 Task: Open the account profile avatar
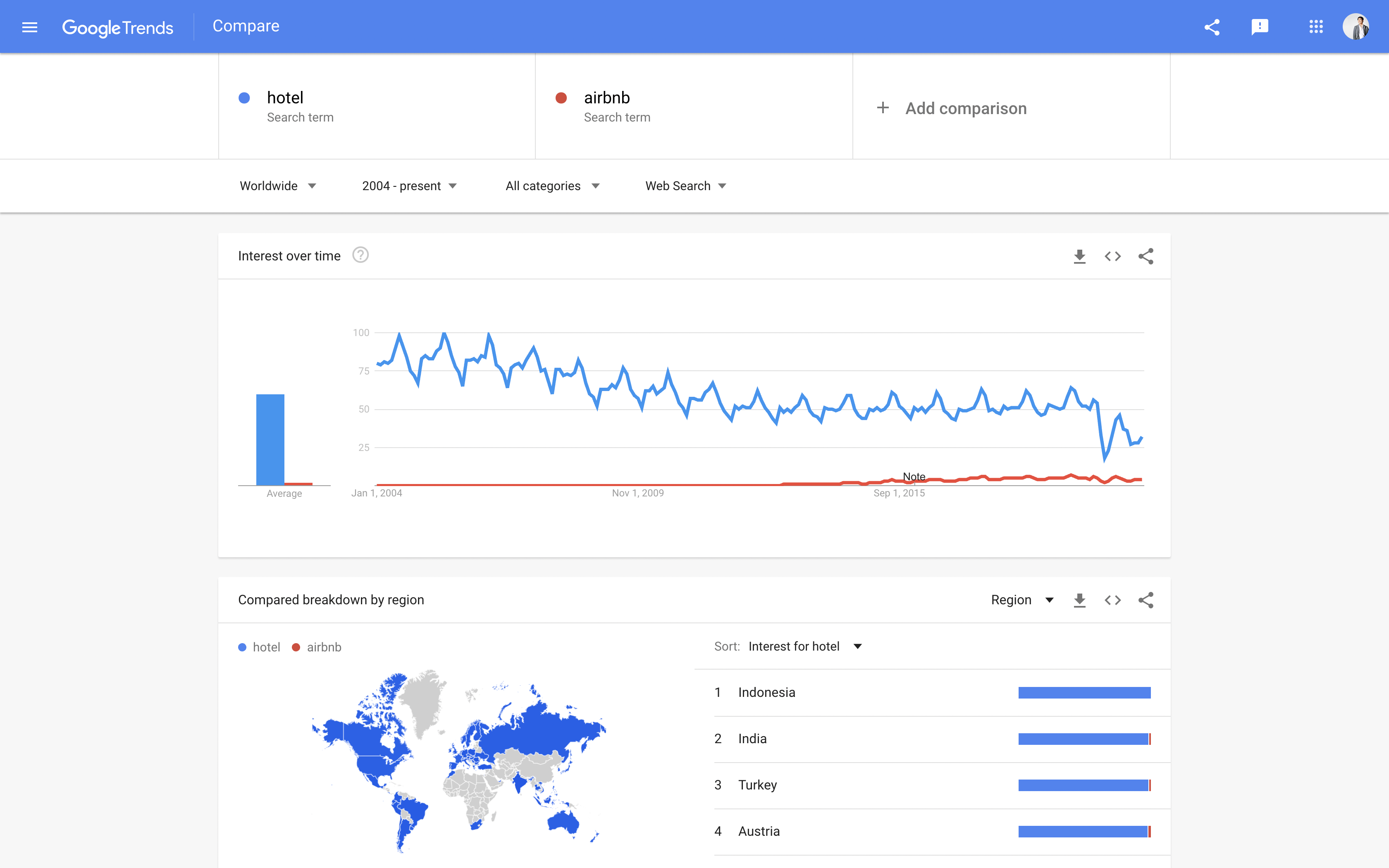click(1356, 27)
